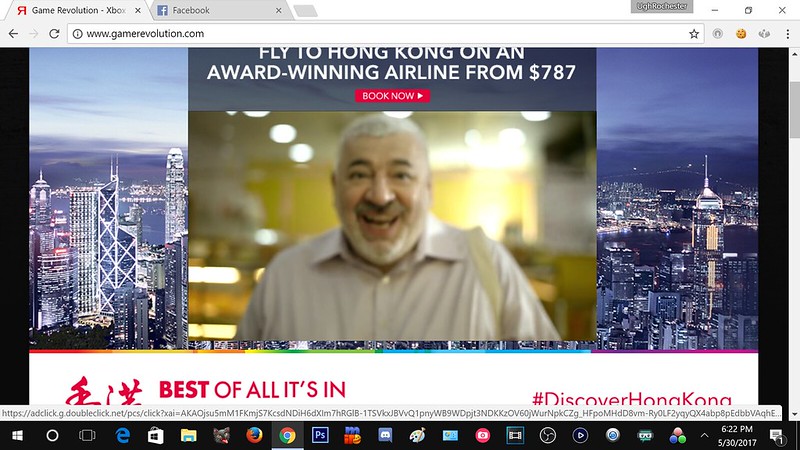Screen dimensions: 800x450
Task: Open the gray circular extension icon
Action: point(717,34)
